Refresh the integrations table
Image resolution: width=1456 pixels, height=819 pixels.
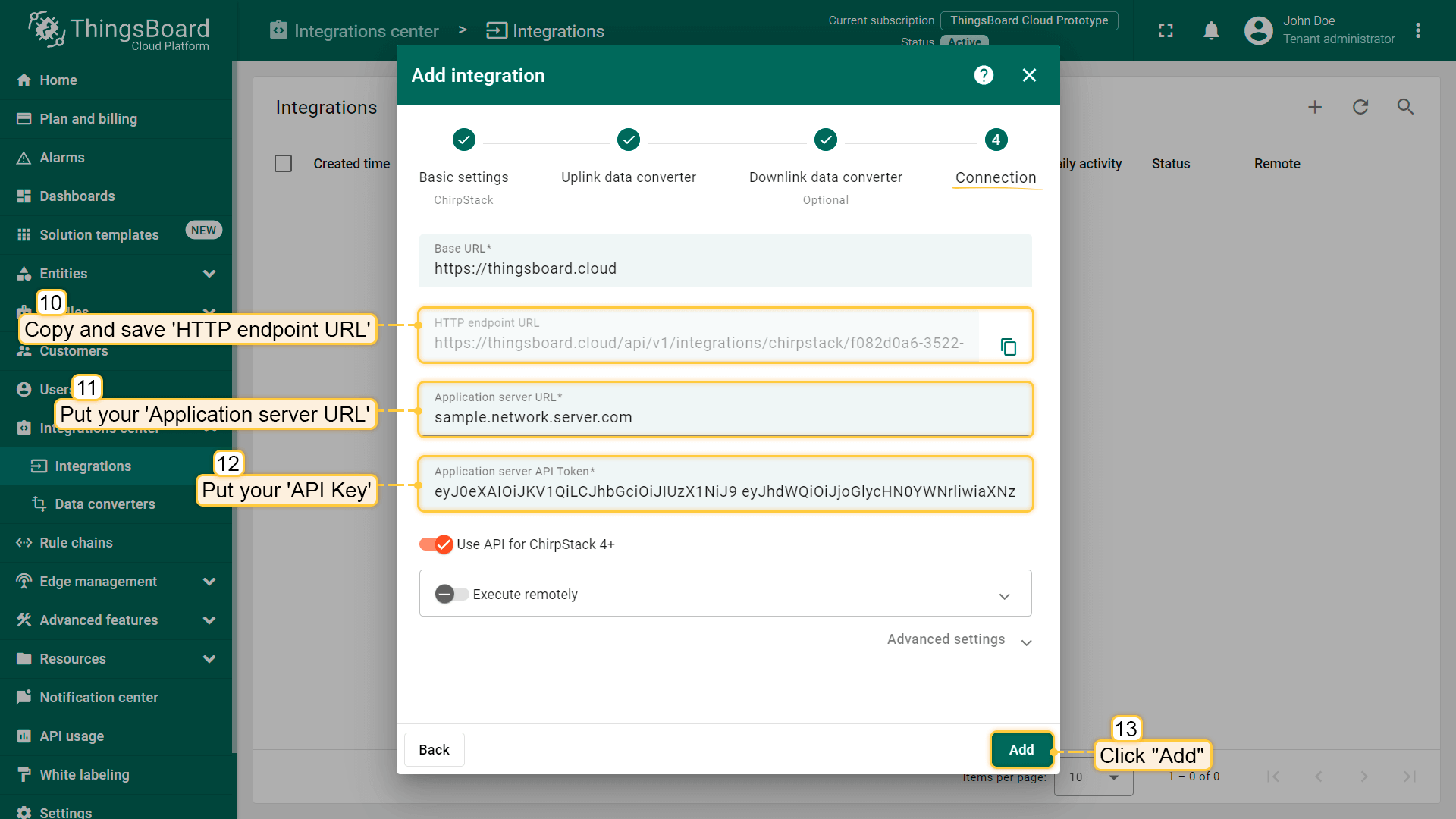tap(1360, 107)
